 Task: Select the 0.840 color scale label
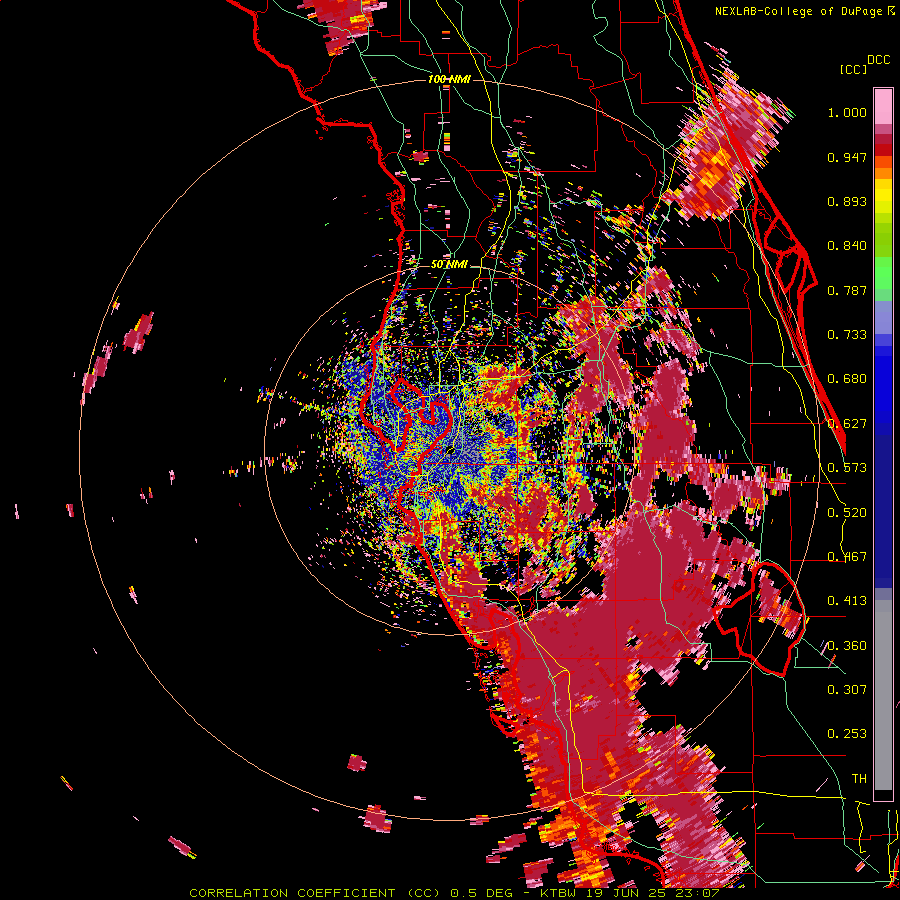pos(847,246)
